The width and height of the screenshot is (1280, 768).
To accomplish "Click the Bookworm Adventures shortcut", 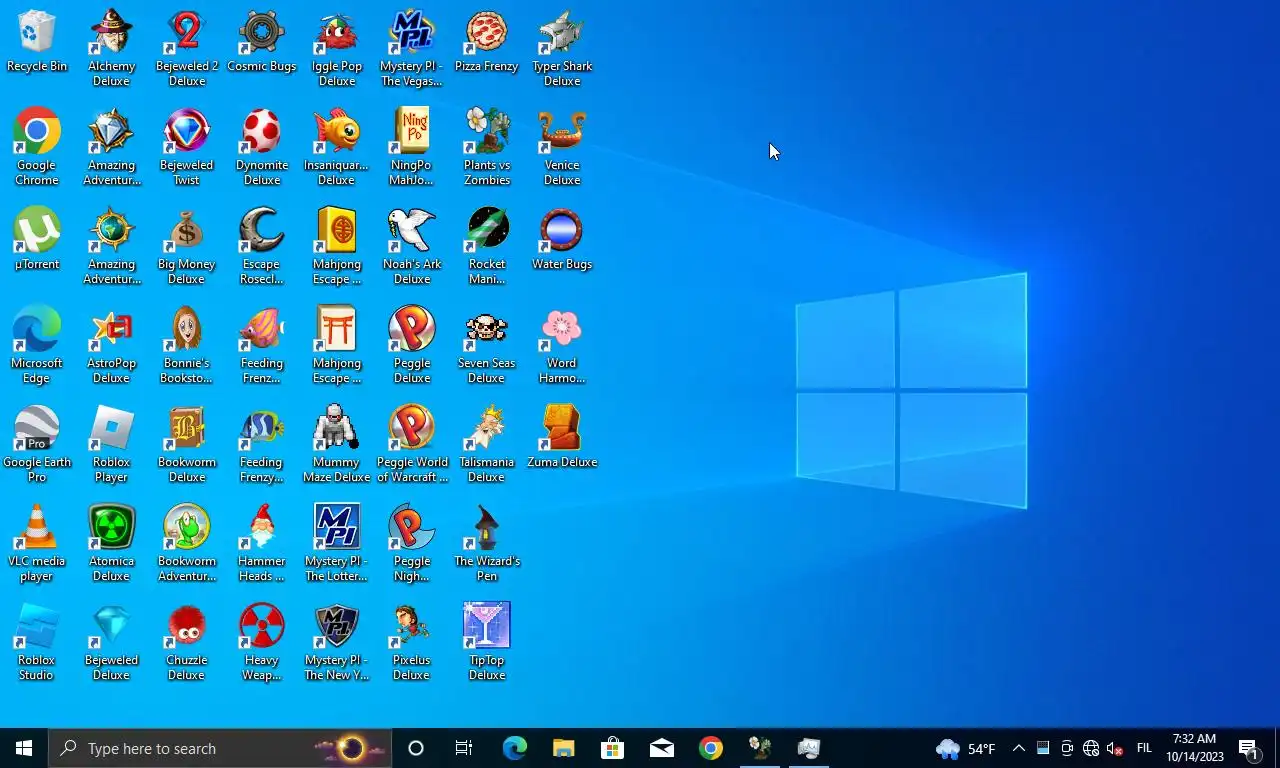I will point(187,543).
